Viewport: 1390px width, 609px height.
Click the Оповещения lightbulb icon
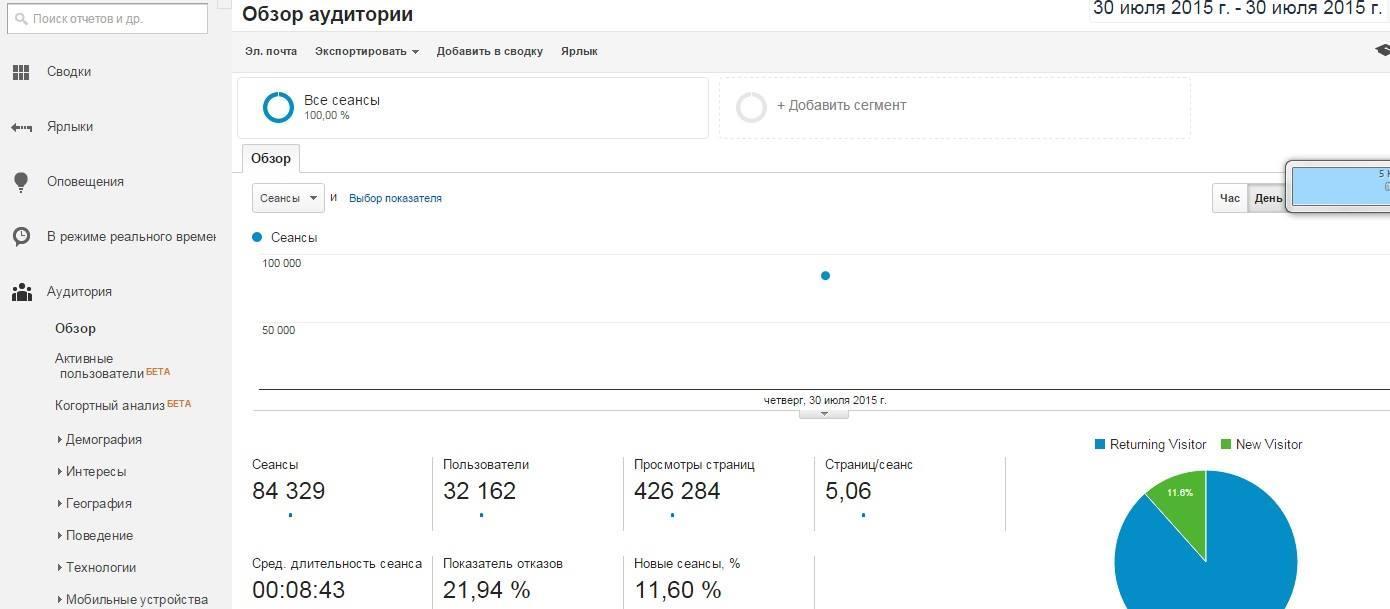pyautogui.click(x=21, y=182)
